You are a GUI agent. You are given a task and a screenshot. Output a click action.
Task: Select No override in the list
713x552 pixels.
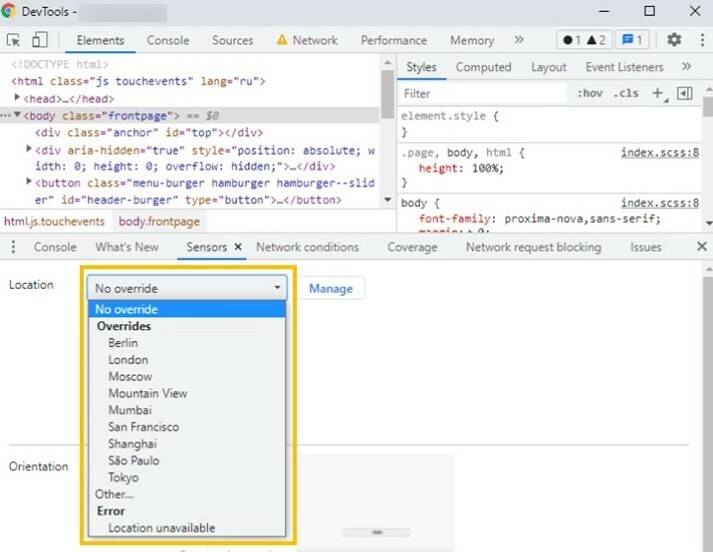click(187, 309)
